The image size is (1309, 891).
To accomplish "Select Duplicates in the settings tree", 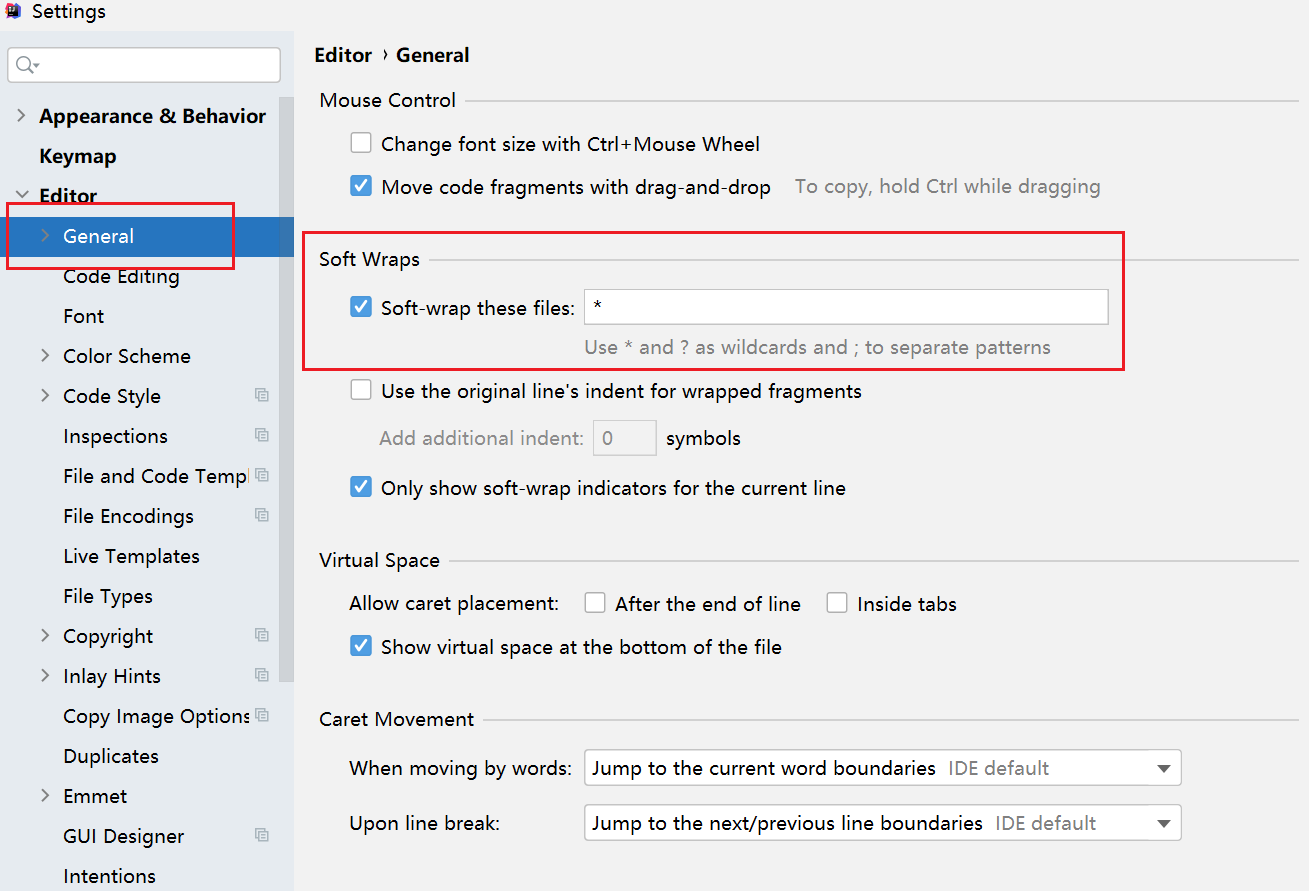I will click(111, 756).
